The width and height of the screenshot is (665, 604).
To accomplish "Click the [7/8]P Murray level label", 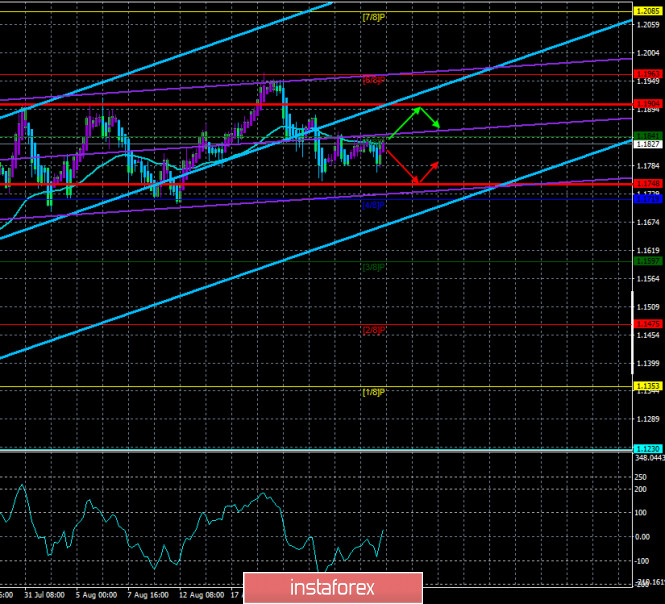I will tap(374, 17).
